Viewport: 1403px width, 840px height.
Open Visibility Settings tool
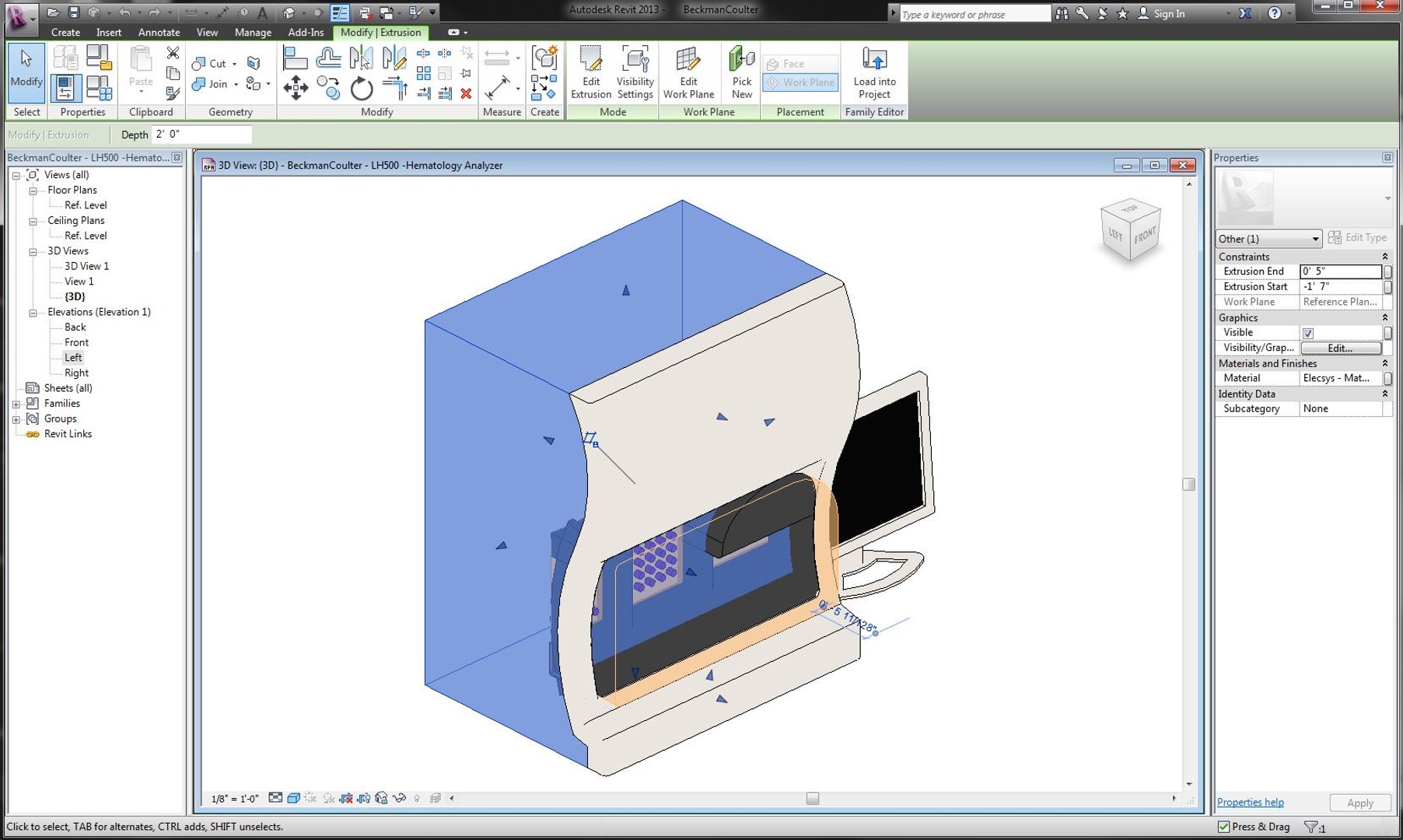[x=635, y=72]
